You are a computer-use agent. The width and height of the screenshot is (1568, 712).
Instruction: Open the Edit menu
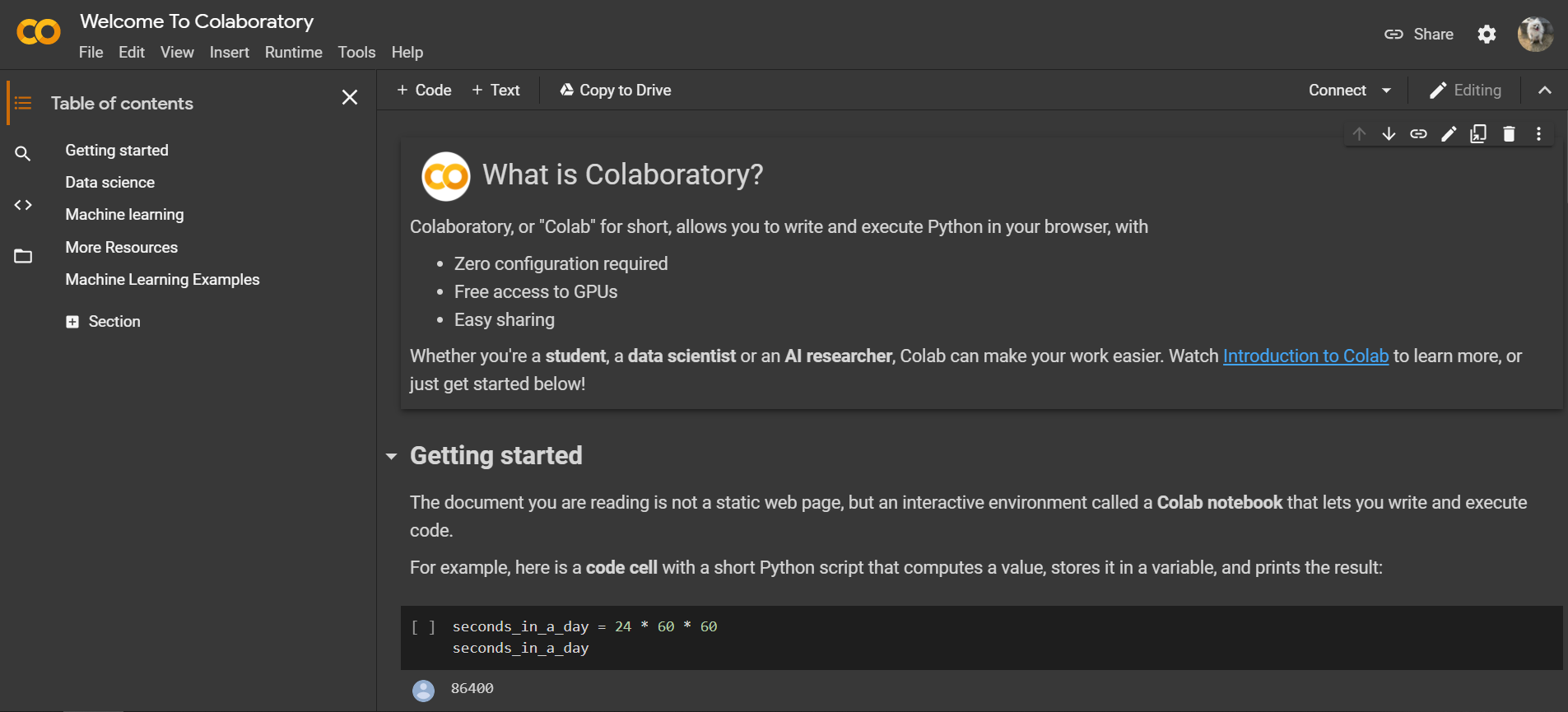click(132, 53)
